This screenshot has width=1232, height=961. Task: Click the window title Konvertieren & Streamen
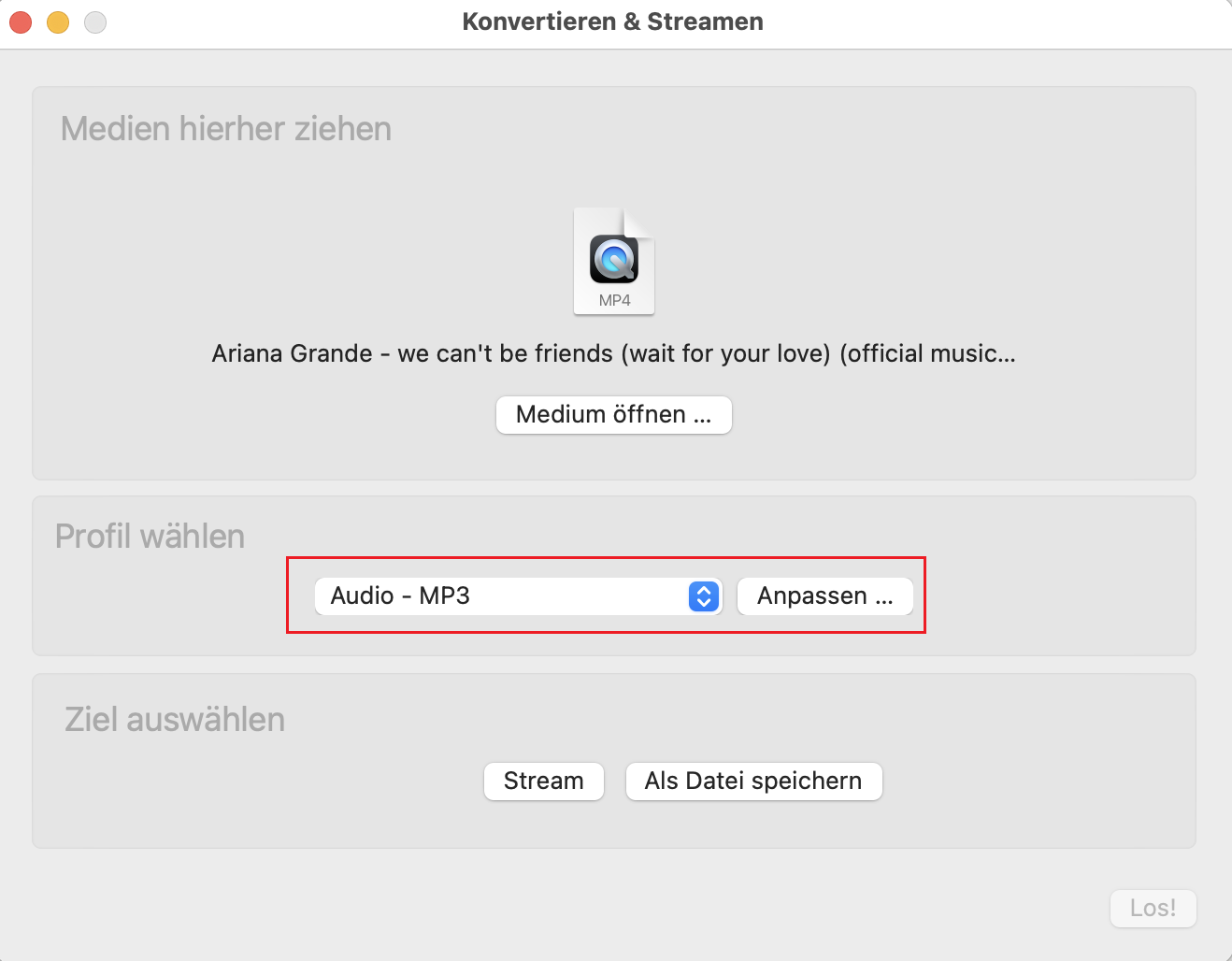tap(612, 22)
